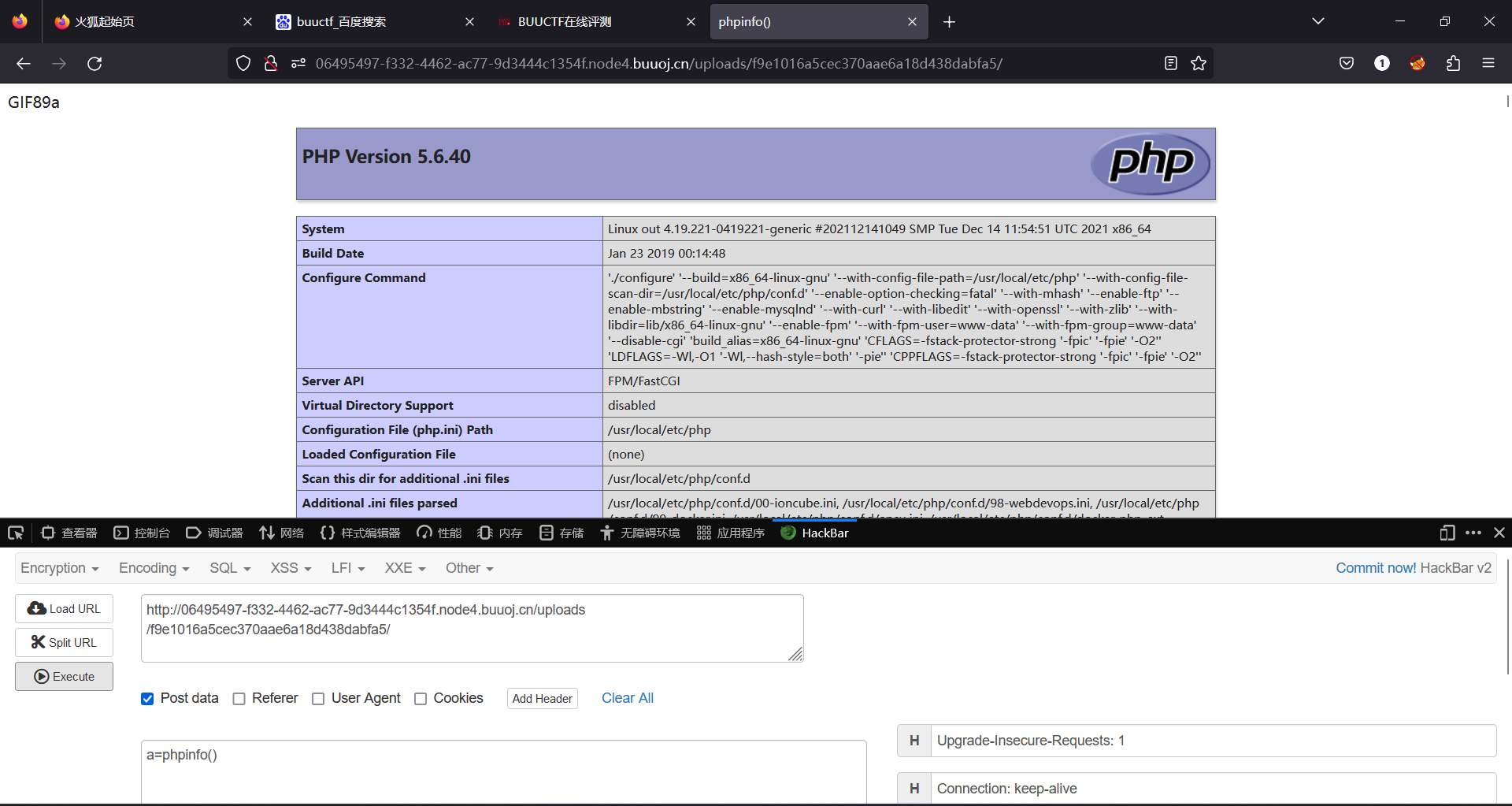Expand the LFI dropdown menu
Viewport: 1512px width, 806px height.
point(347,568)
